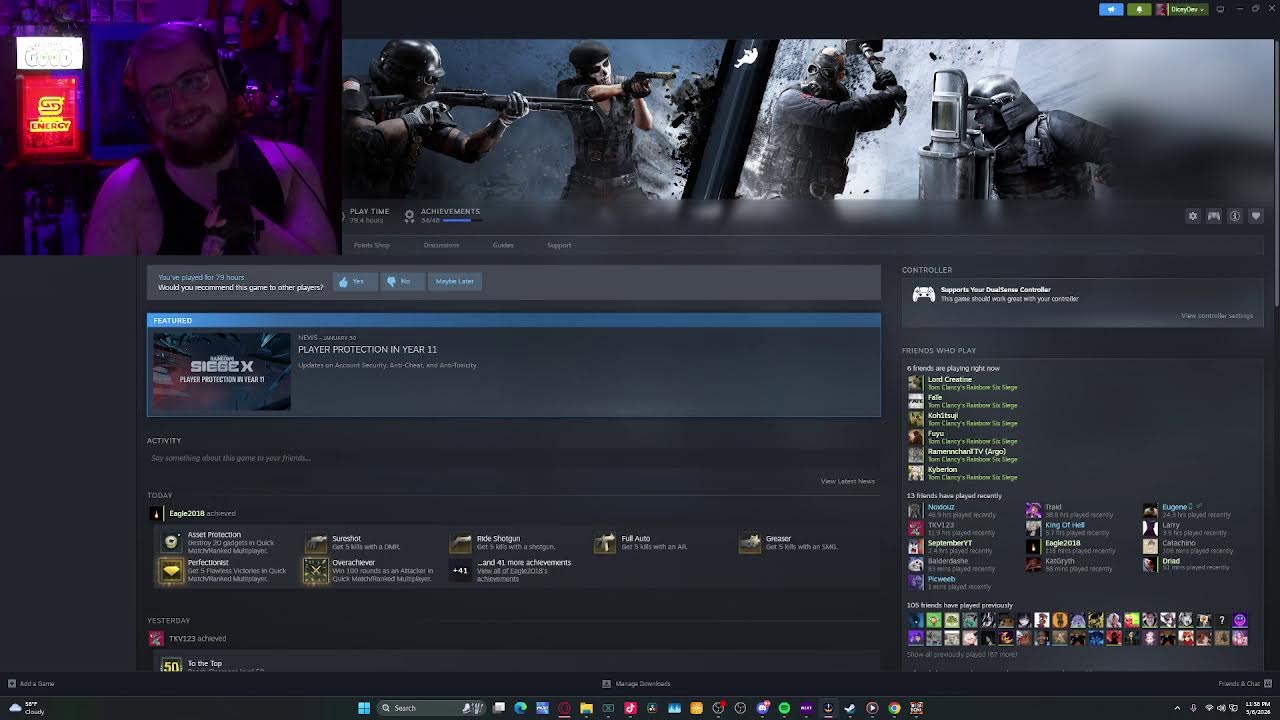Switch to Big Picture mode icon
The image size is (1280, 720).
(x=1220, y=9)
